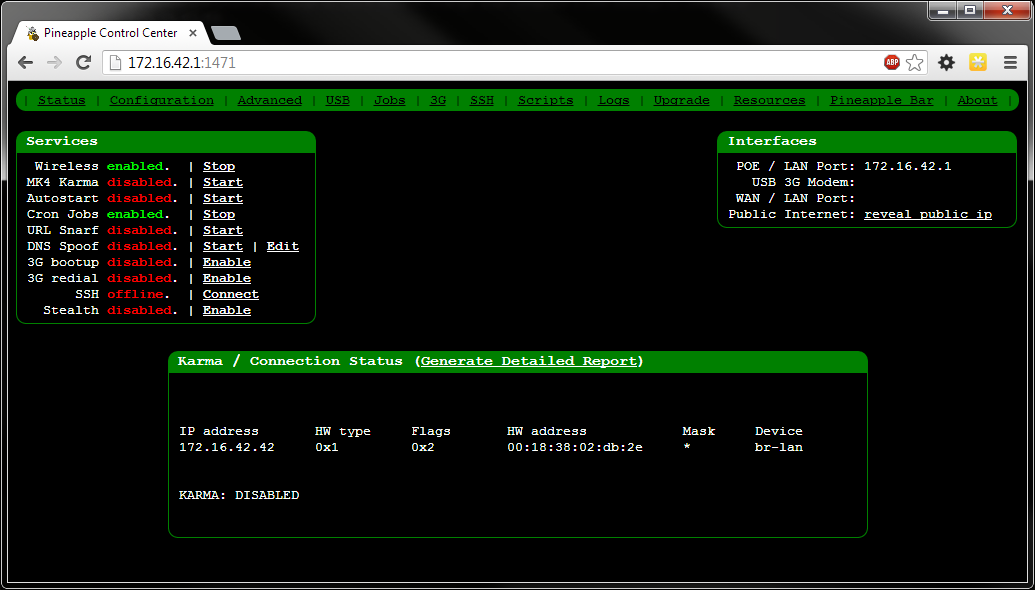1035x590 pixels.
Task: Open the Pineapple Bar page
Action: (882, 100)
